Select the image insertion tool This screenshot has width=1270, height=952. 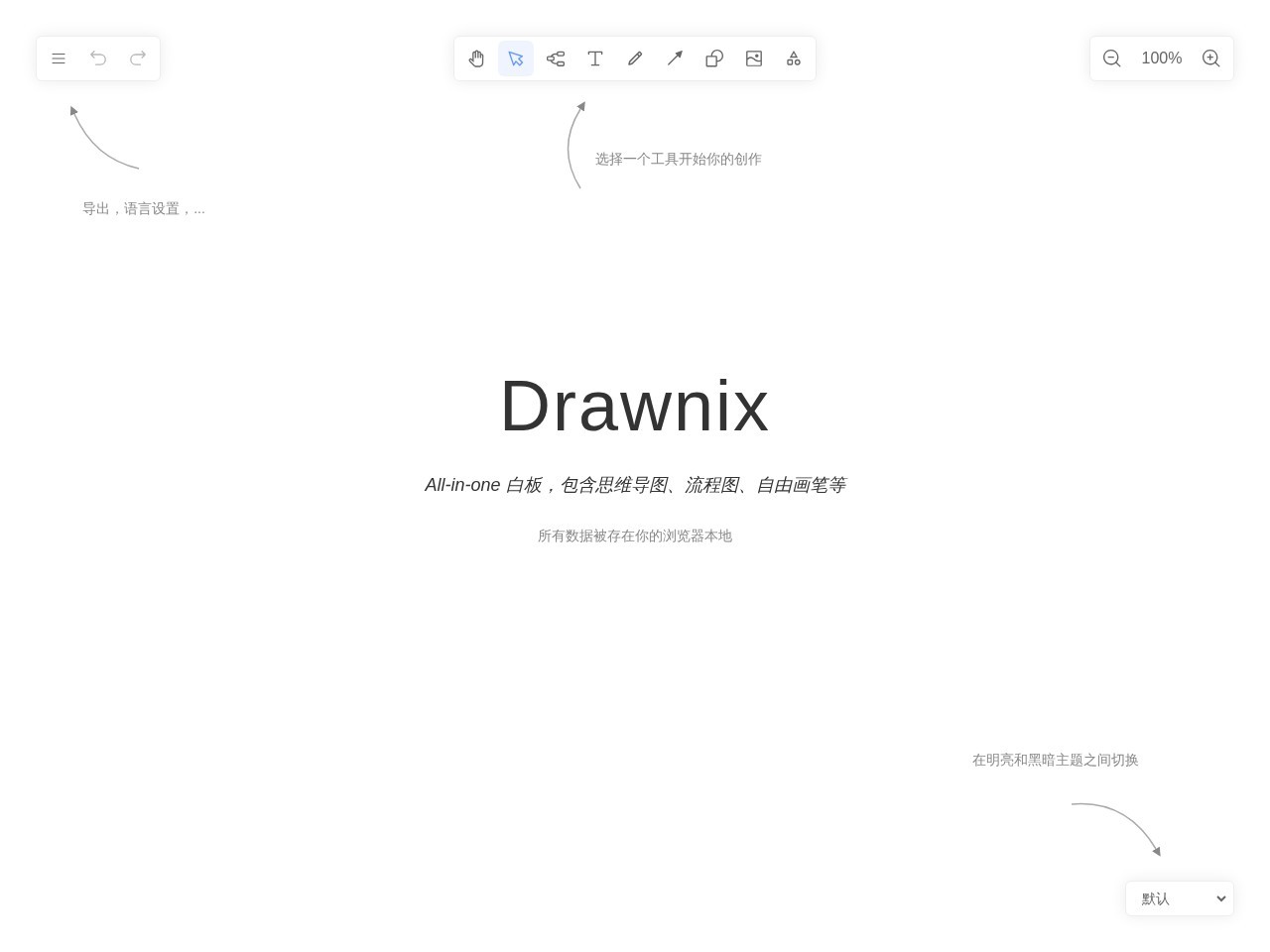point(754,59)
